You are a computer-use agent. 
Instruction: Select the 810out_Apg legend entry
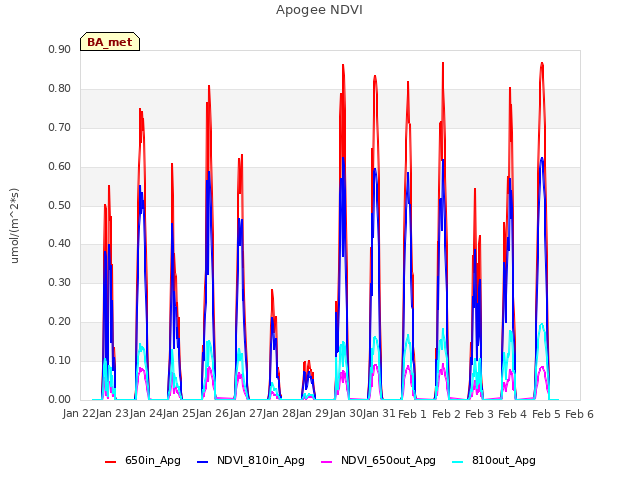tap(494, 460)
